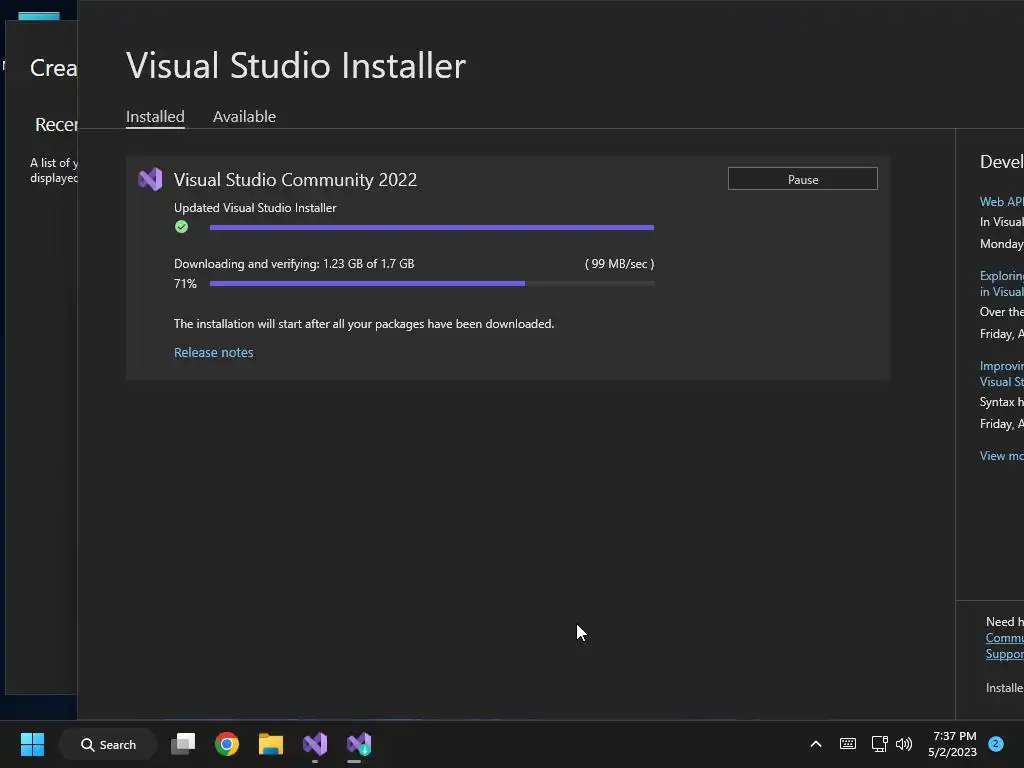Open network status tray icon
This screenshot has width=1024, height=768.
click(x=879, y=744)
